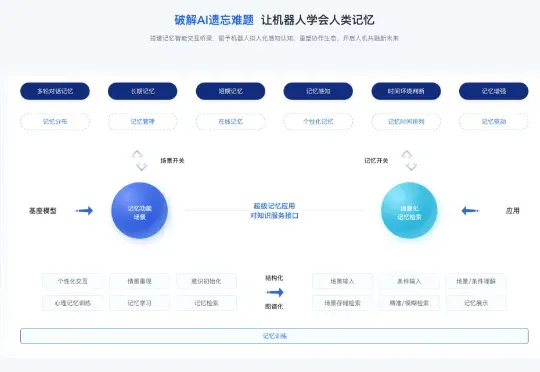
Task: Select the dashed 在线记忆 tag
Action: tap(230, 122)
